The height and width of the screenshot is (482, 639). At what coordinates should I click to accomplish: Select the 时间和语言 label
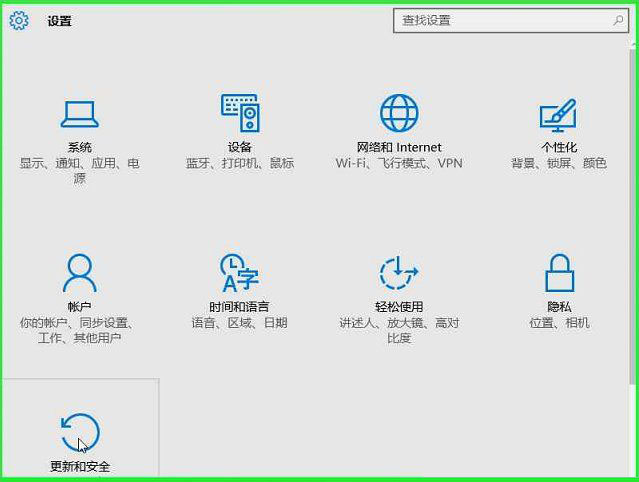tap(239, 307)
